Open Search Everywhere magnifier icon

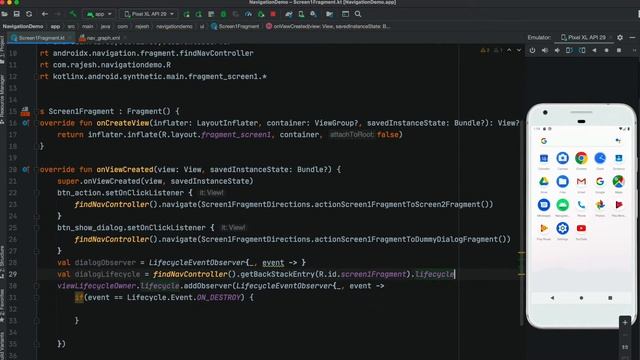coord(358,14)
